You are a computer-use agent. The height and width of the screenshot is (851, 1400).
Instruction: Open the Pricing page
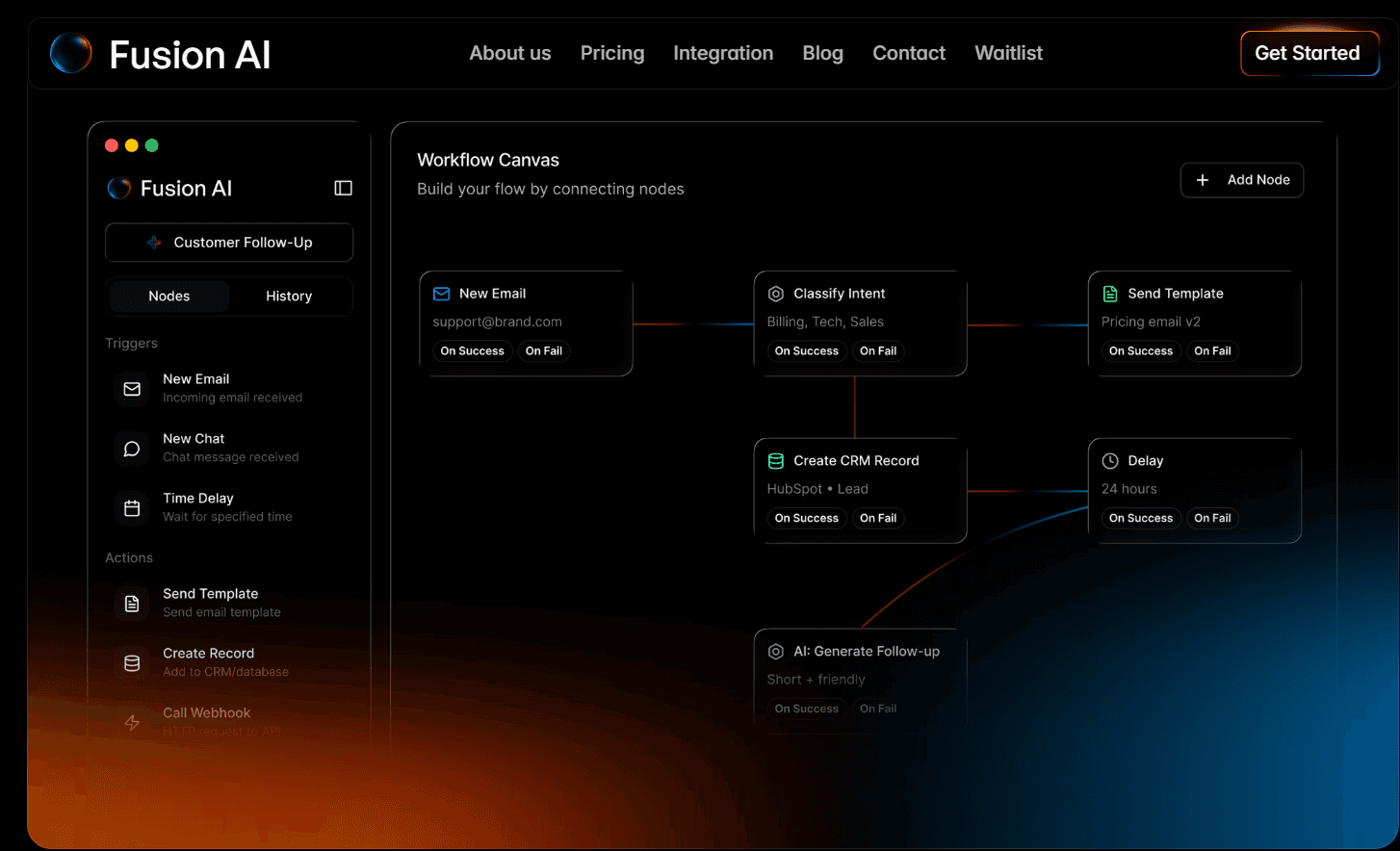[612, 53]
